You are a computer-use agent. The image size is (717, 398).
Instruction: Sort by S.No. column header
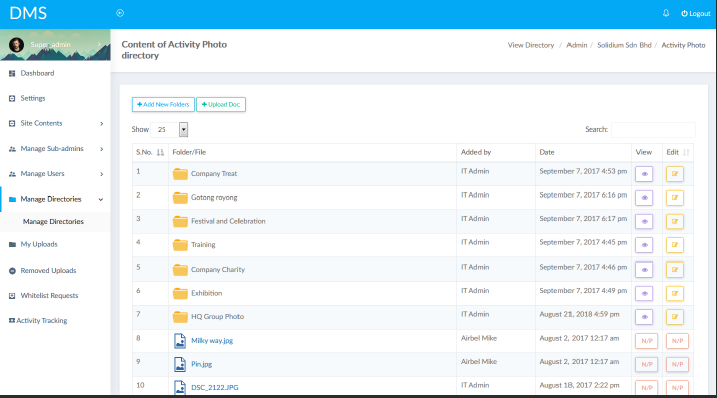150,152
